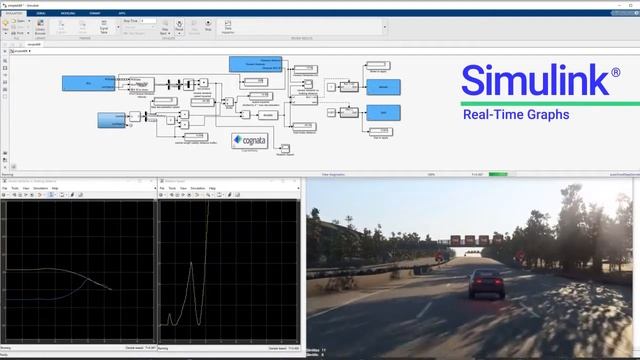Open the FORMAT ribbon tab
Viewport: 640px width, 360px height.
tap(95, 13)
